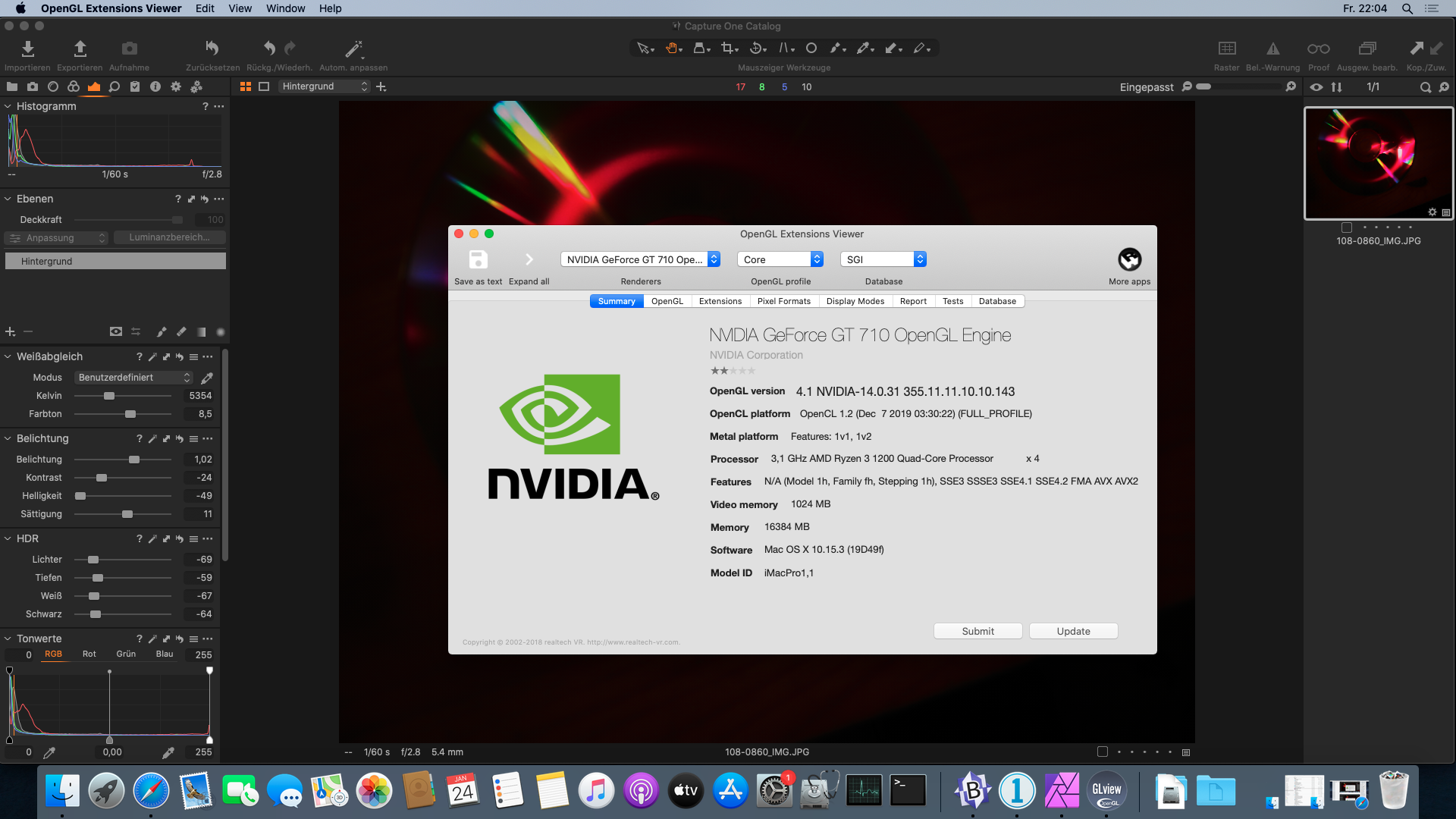Click the Bel.-Warnung exposure warning icon
1456x819 pixels.
tap(1272, 49)
